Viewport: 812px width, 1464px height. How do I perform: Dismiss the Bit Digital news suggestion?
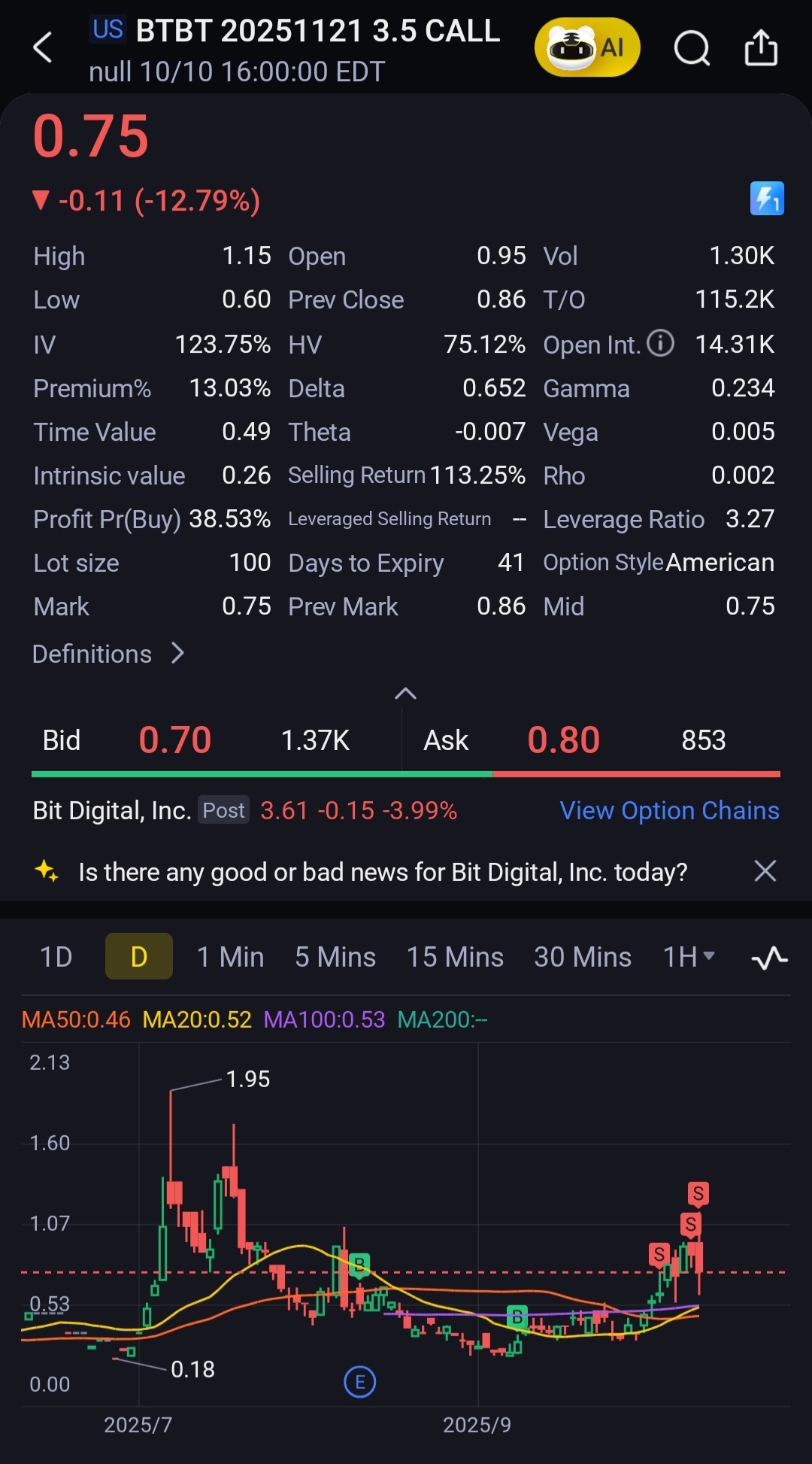pyautogui.click(x=765, y=871)
